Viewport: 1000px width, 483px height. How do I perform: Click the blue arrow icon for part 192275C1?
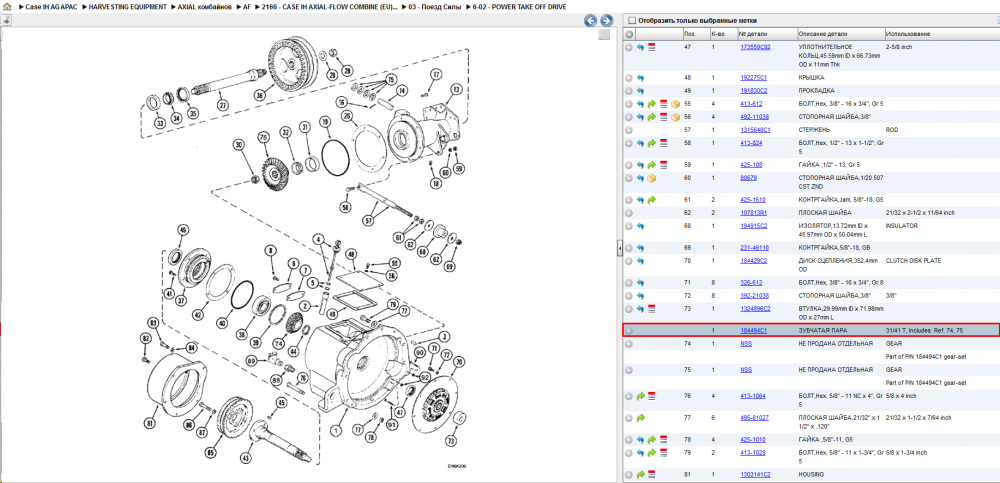tap(640, 78)
